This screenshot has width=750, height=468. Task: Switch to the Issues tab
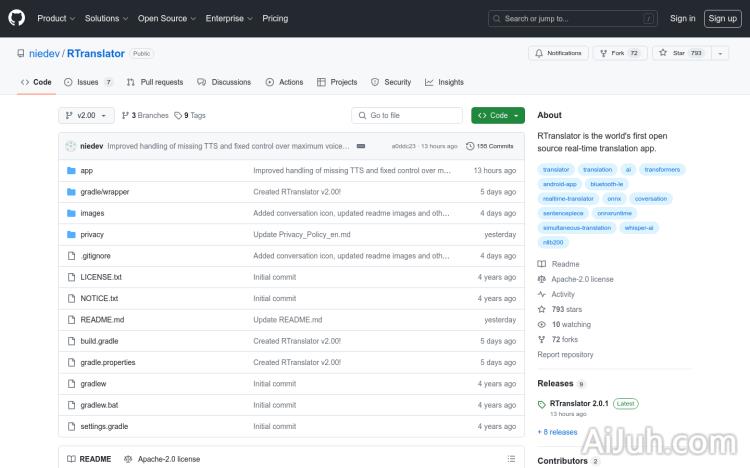pos(88,82)
